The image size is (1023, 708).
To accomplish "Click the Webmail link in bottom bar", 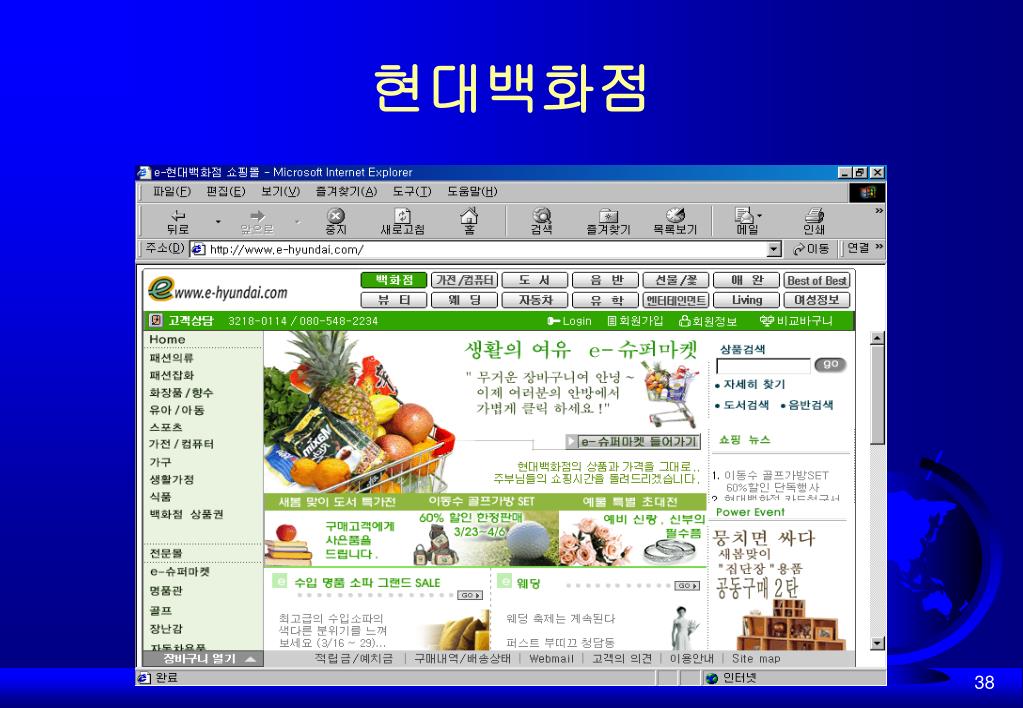I will (551, 659).
